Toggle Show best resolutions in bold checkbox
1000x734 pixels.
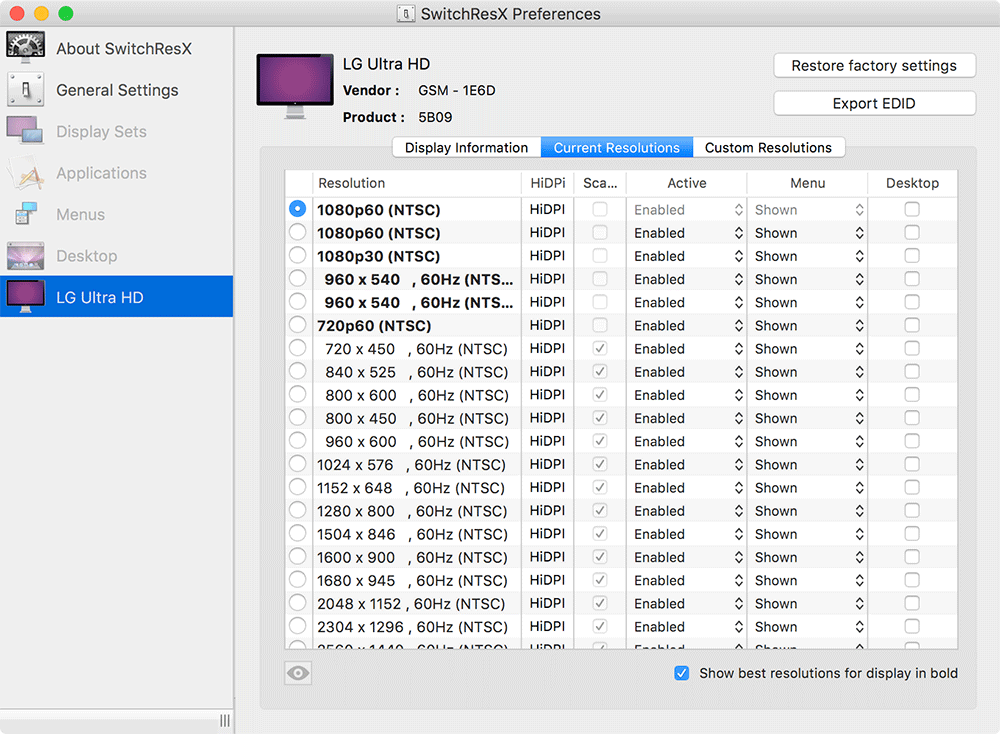[682, 673]
